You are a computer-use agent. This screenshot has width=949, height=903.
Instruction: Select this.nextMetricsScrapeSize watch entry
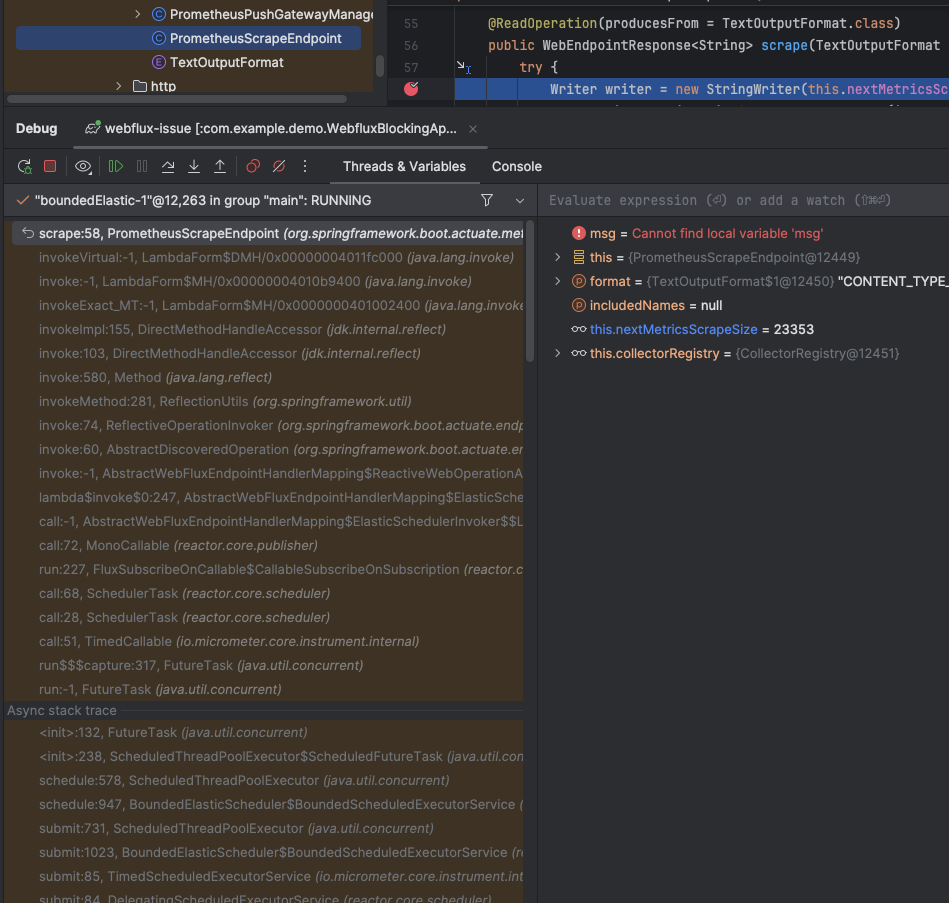(x=693, y=329)
